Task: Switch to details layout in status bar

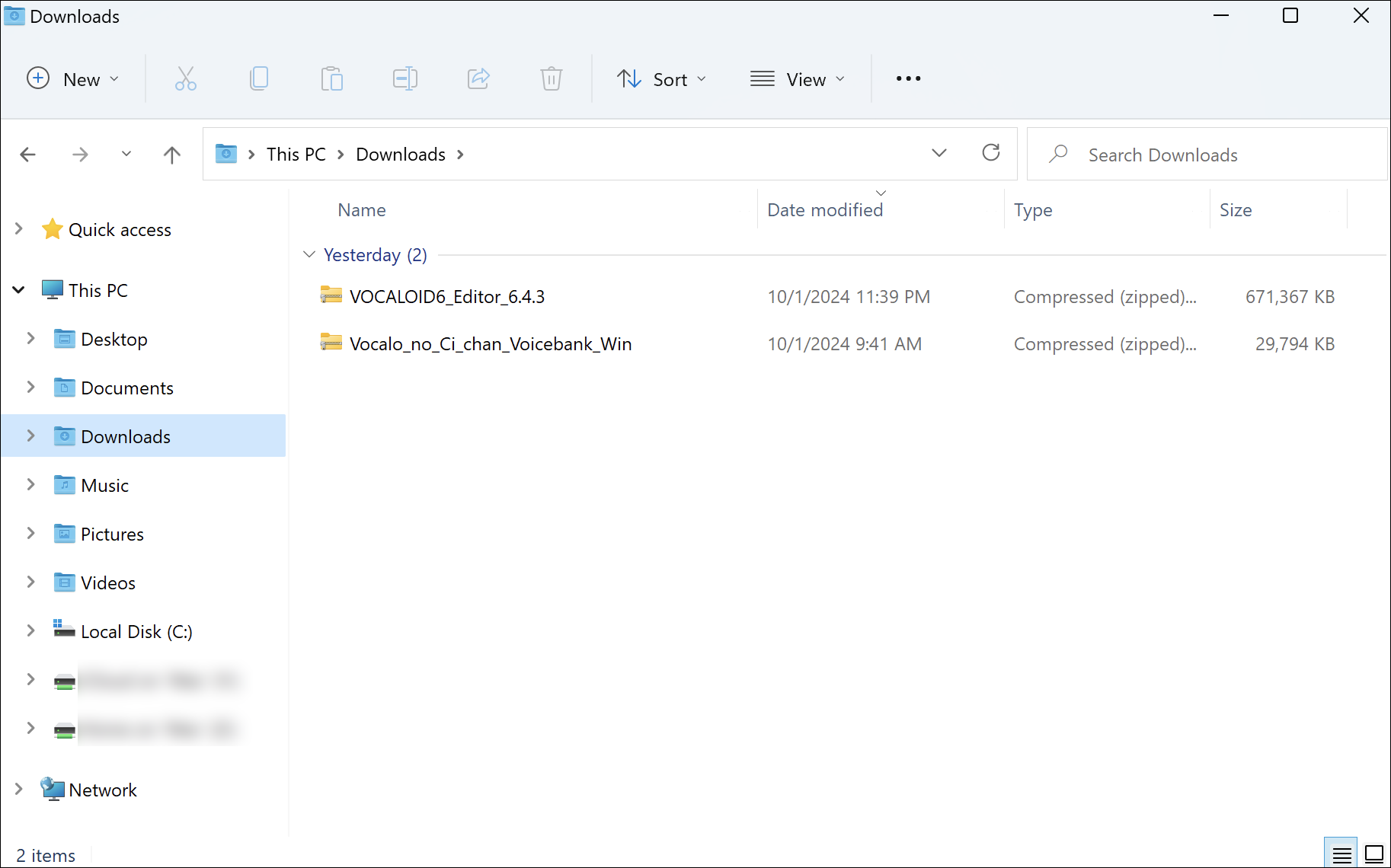Action: coord(1341,854)
